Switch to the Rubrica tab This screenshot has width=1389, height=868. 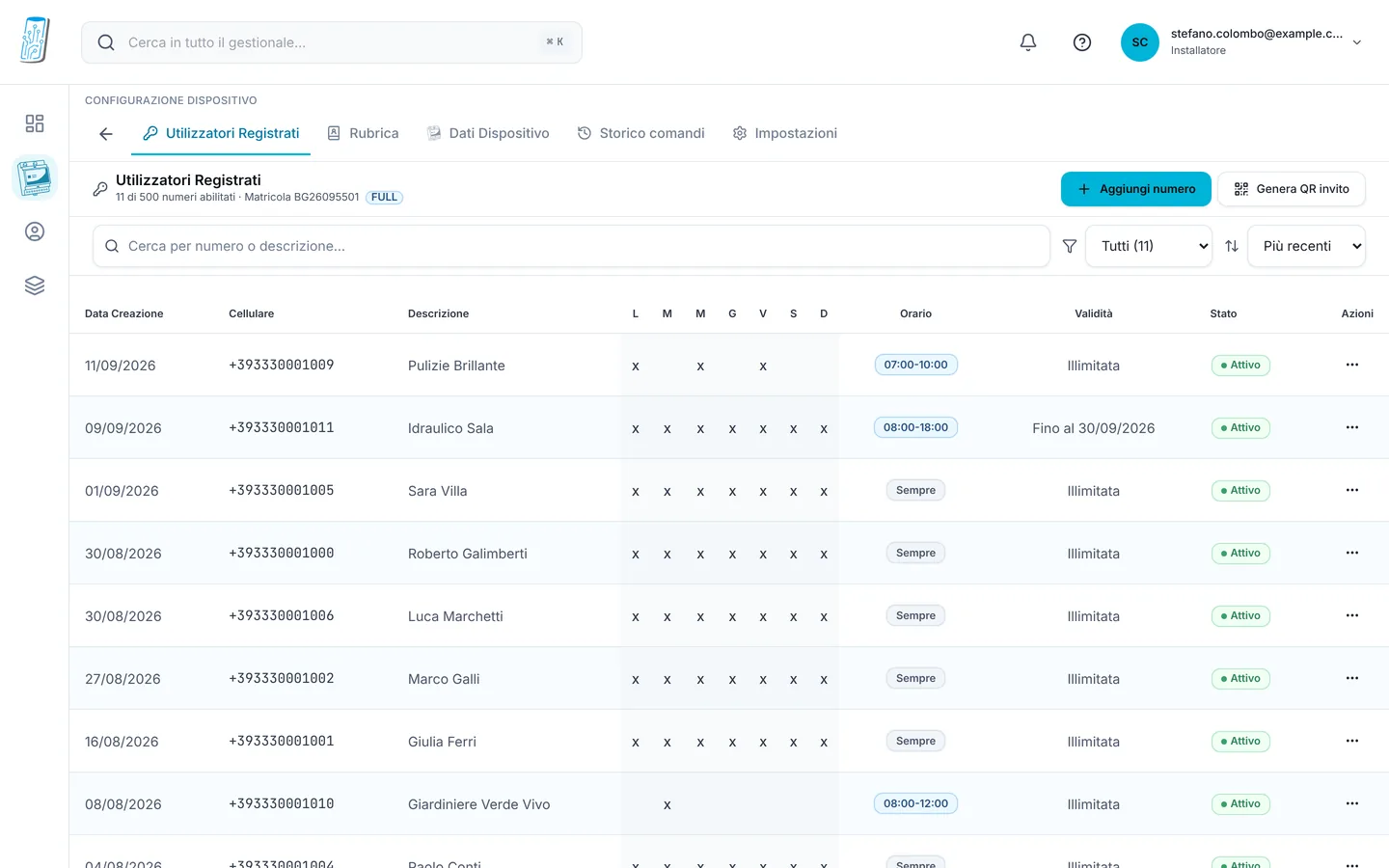[x=363, y=133]
